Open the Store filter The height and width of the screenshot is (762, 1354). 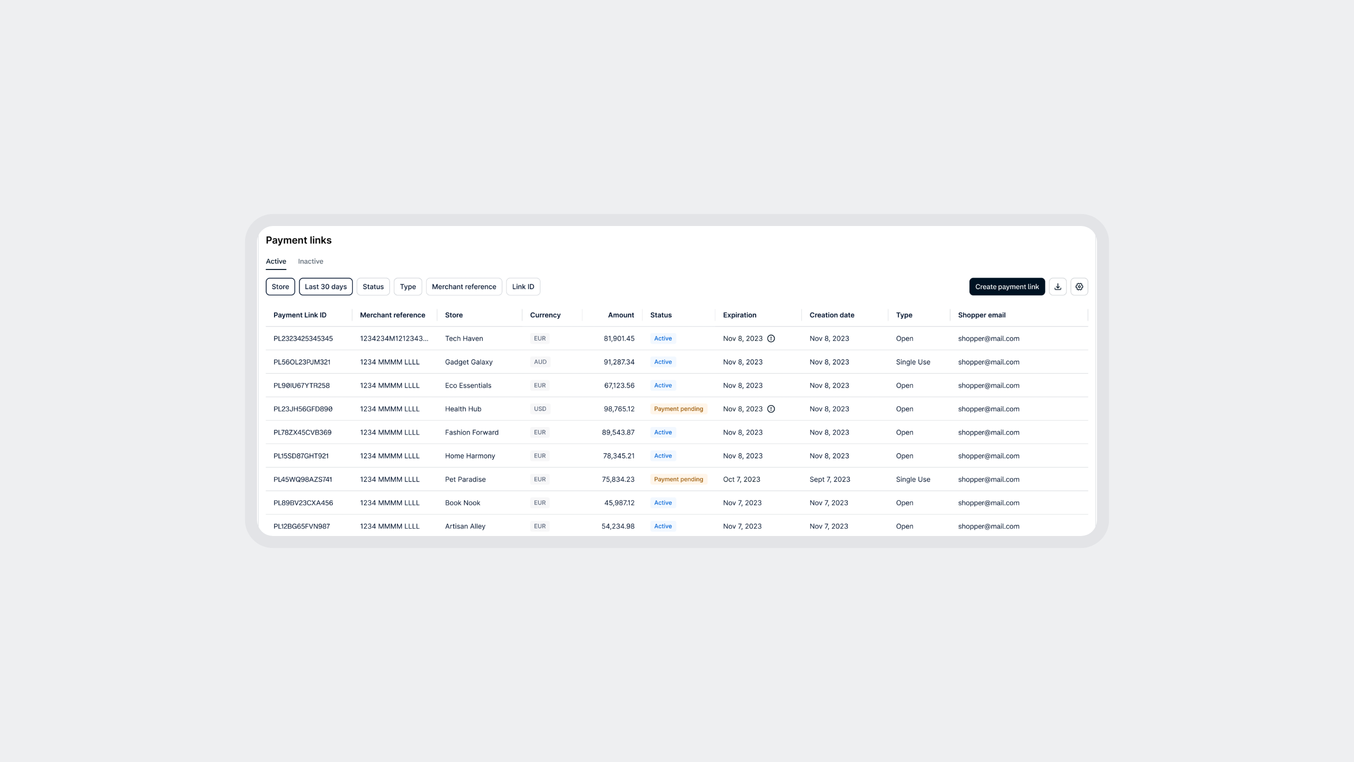click(280, 286)
